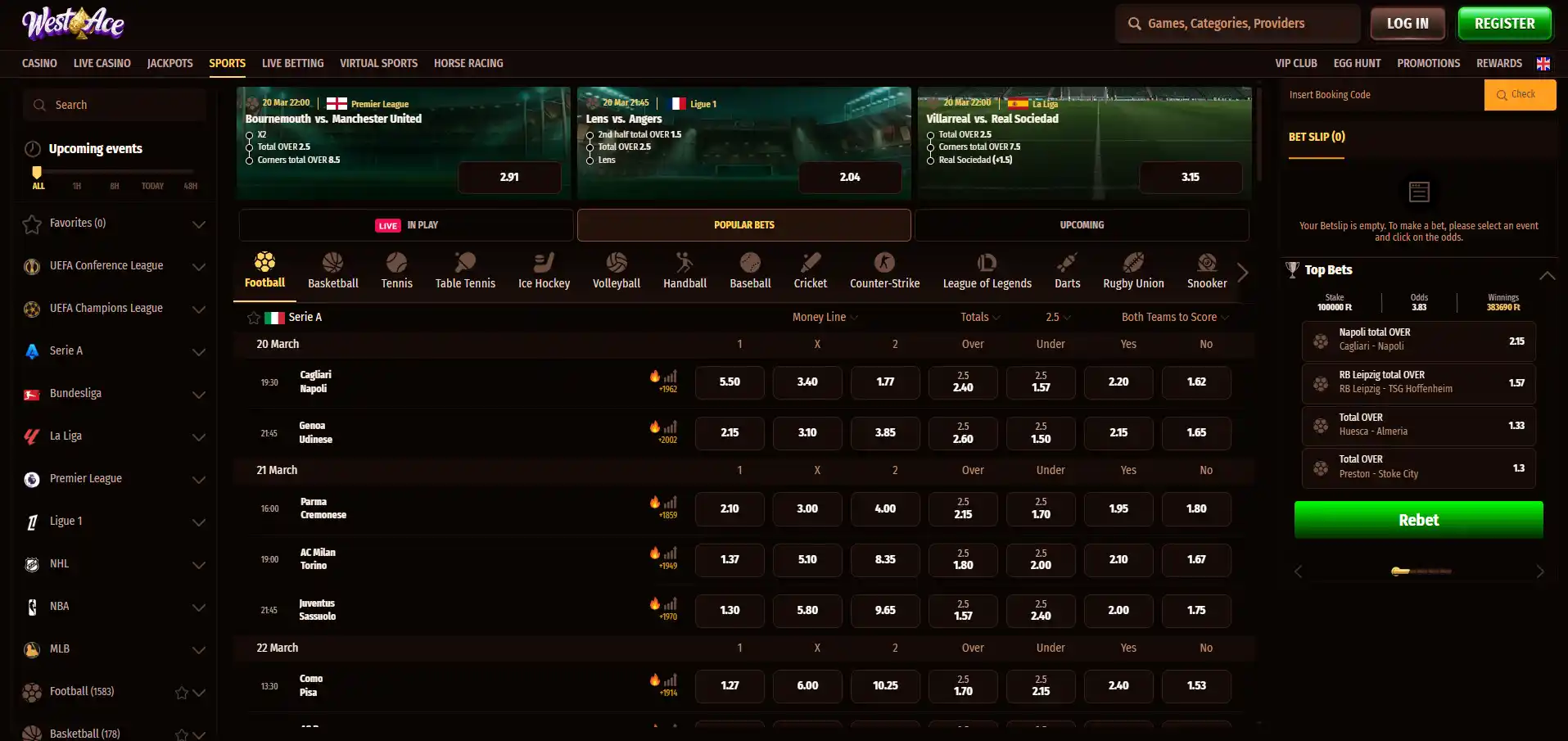
Task: Switch to the UPCOMING tab
Action: [1082, 225]
